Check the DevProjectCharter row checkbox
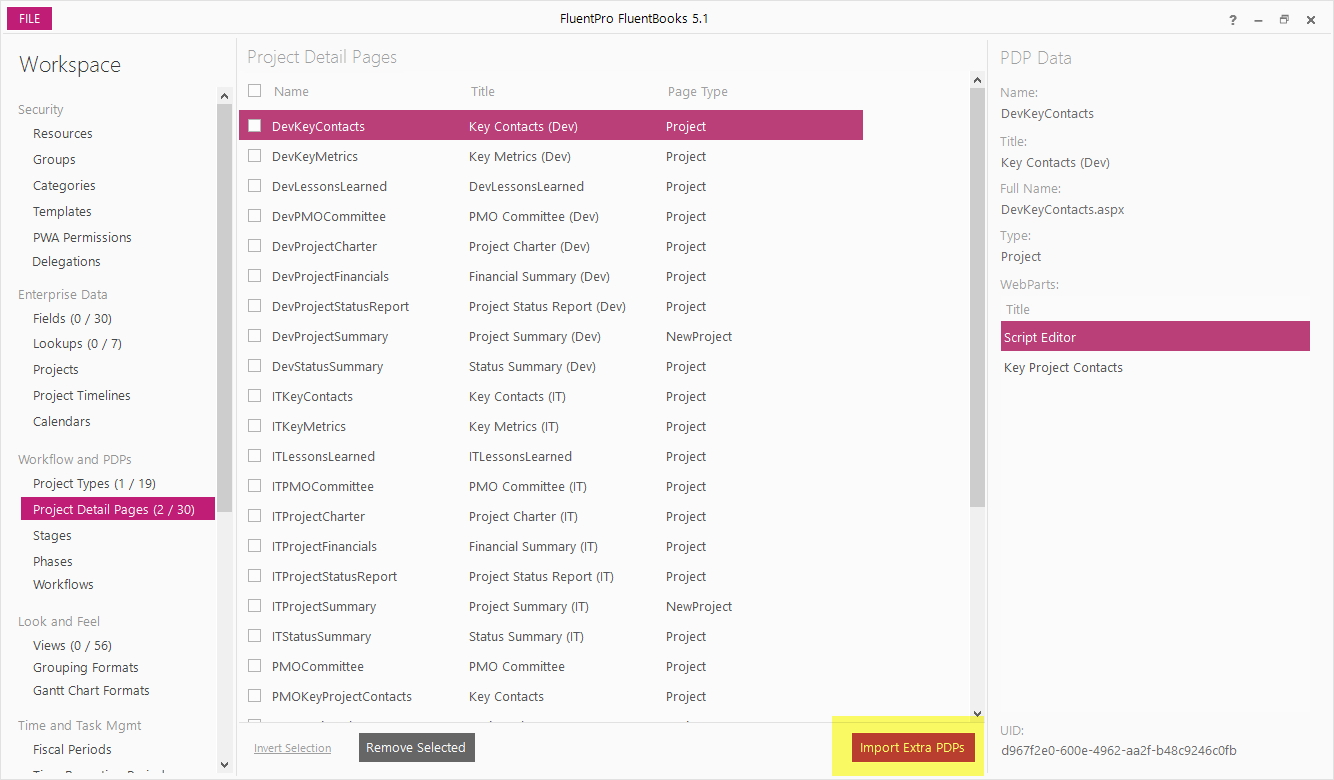The image size is (1334, 780). click(254, 246)
